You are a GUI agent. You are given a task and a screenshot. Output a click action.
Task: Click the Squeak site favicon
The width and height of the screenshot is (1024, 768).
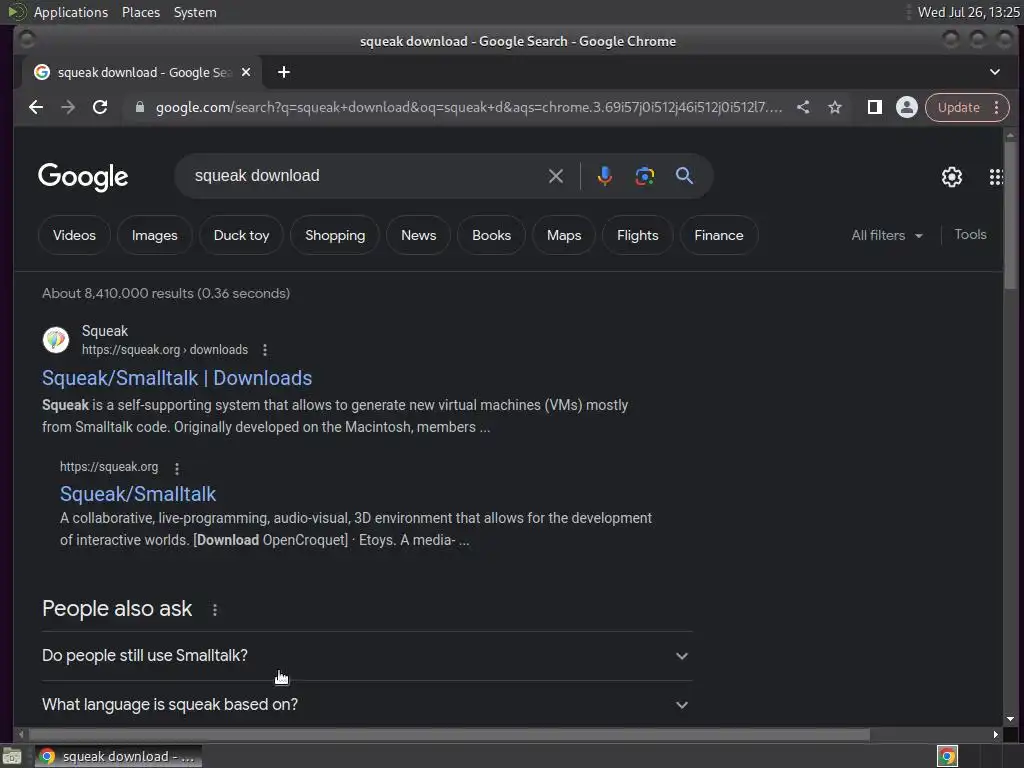[56, 340]
